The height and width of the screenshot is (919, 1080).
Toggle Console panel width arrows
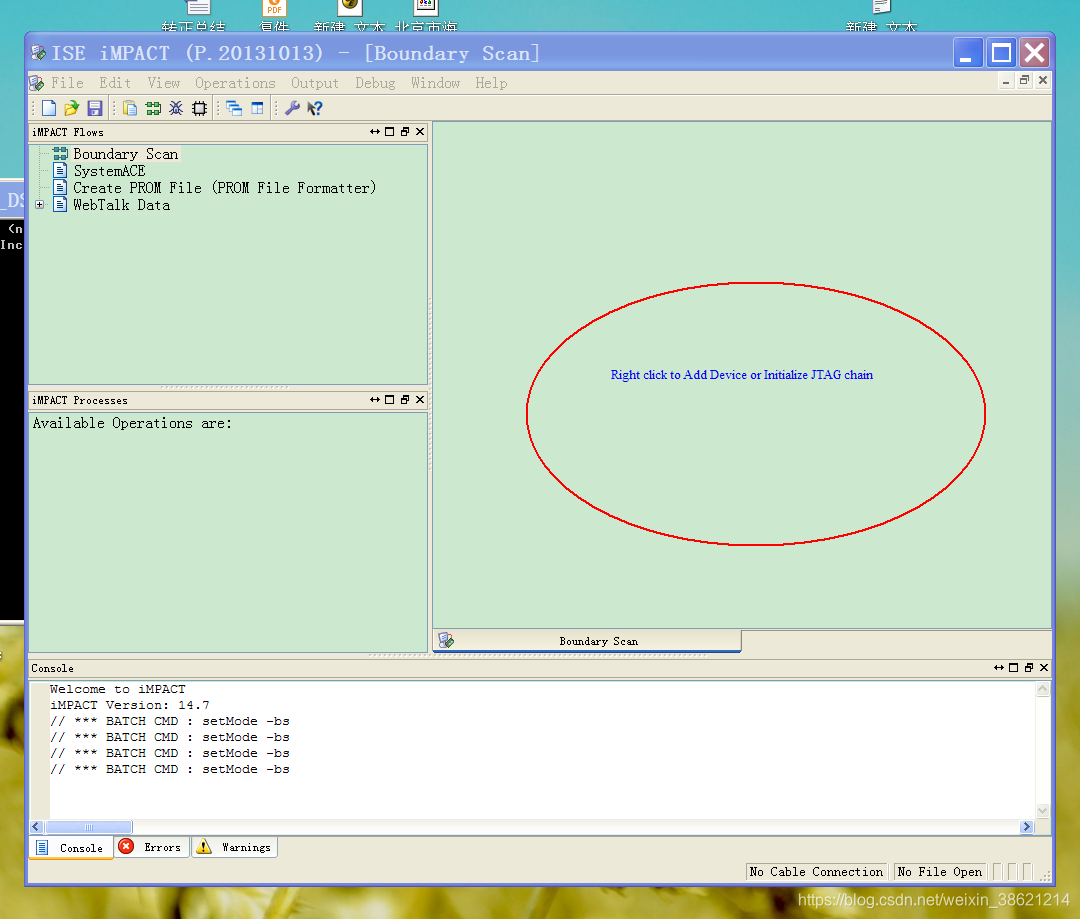[999, 668]
